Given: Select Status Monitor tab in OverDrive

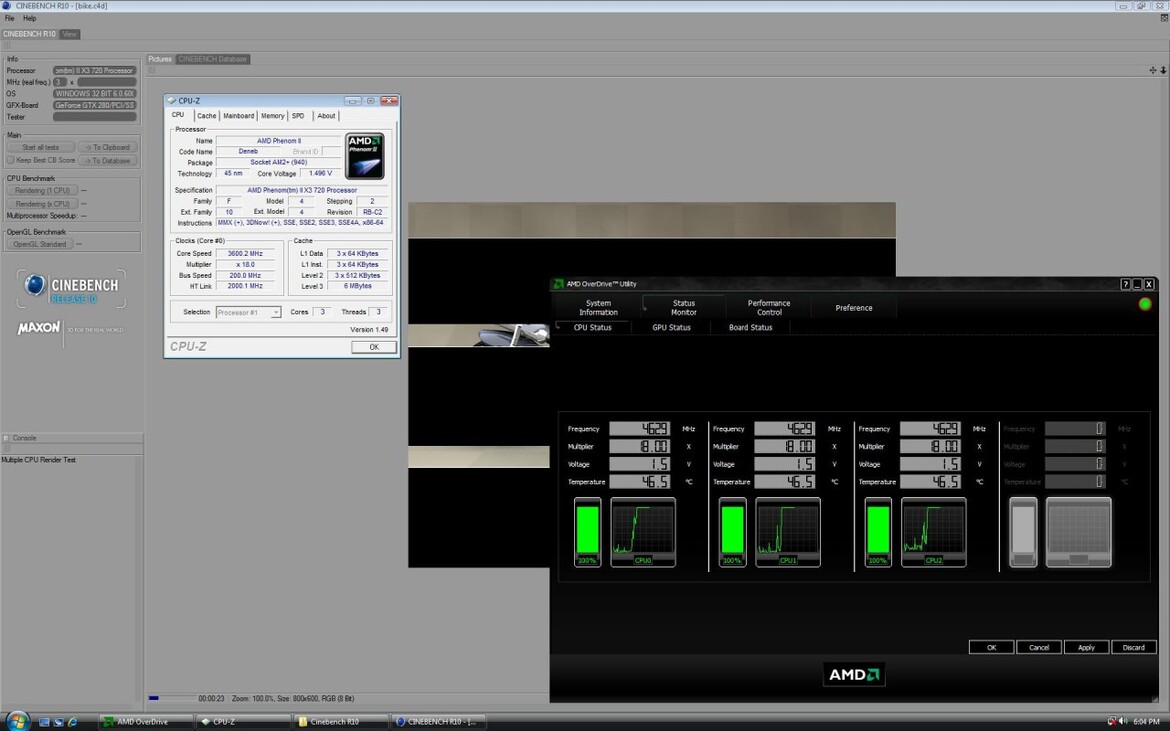Looking at the screenshot, I should pyautogui.click(x=683, y=307).
